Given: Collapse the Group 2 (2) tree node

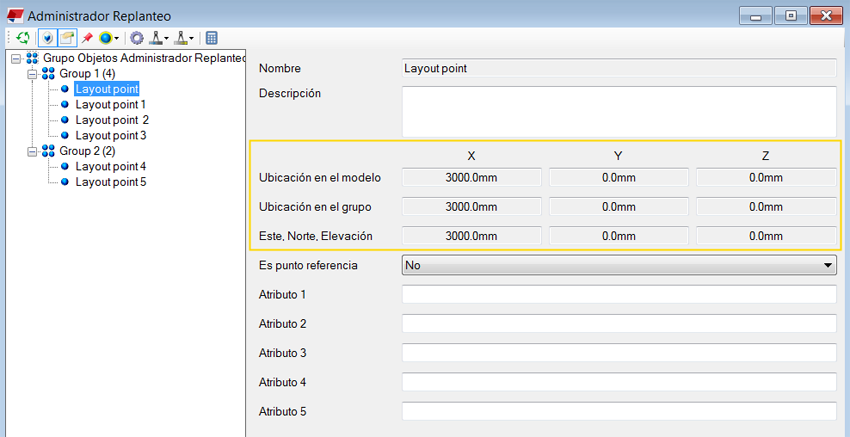Looking at the screenshot, I should point(32,151).
